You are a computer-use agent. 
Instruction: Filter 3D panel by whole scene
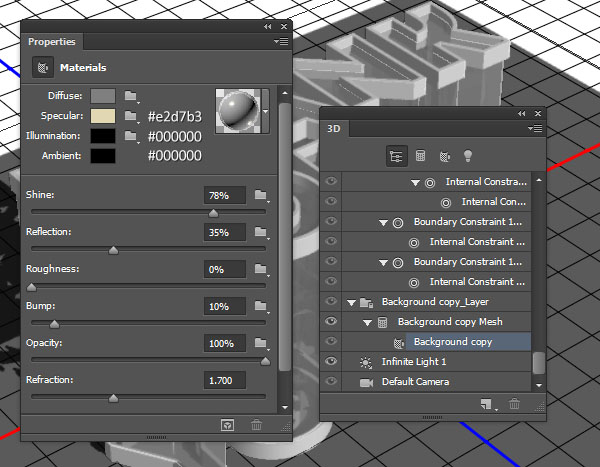coord(395,156)
